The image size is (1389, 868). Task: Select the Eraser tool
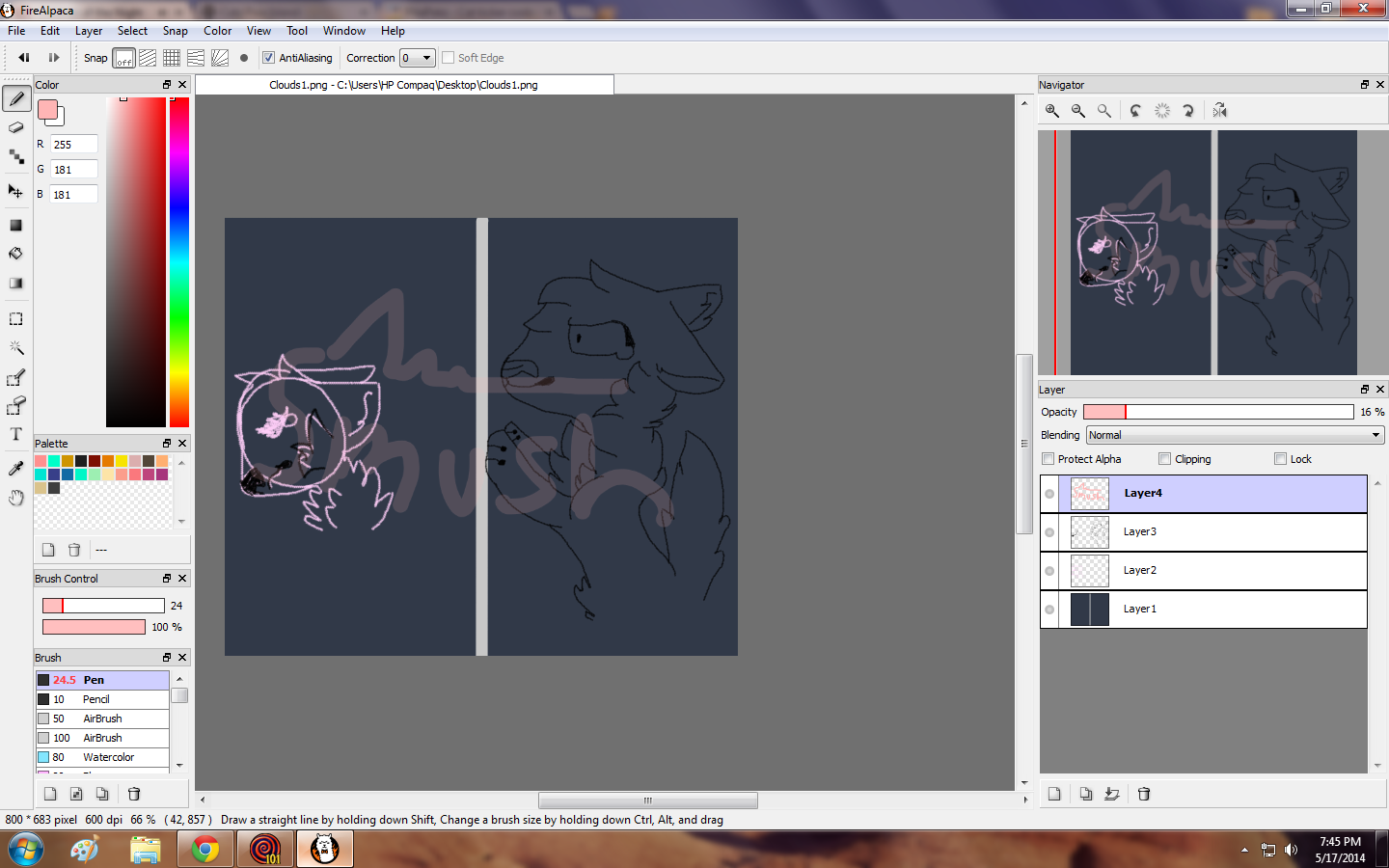tap(16, 127)
